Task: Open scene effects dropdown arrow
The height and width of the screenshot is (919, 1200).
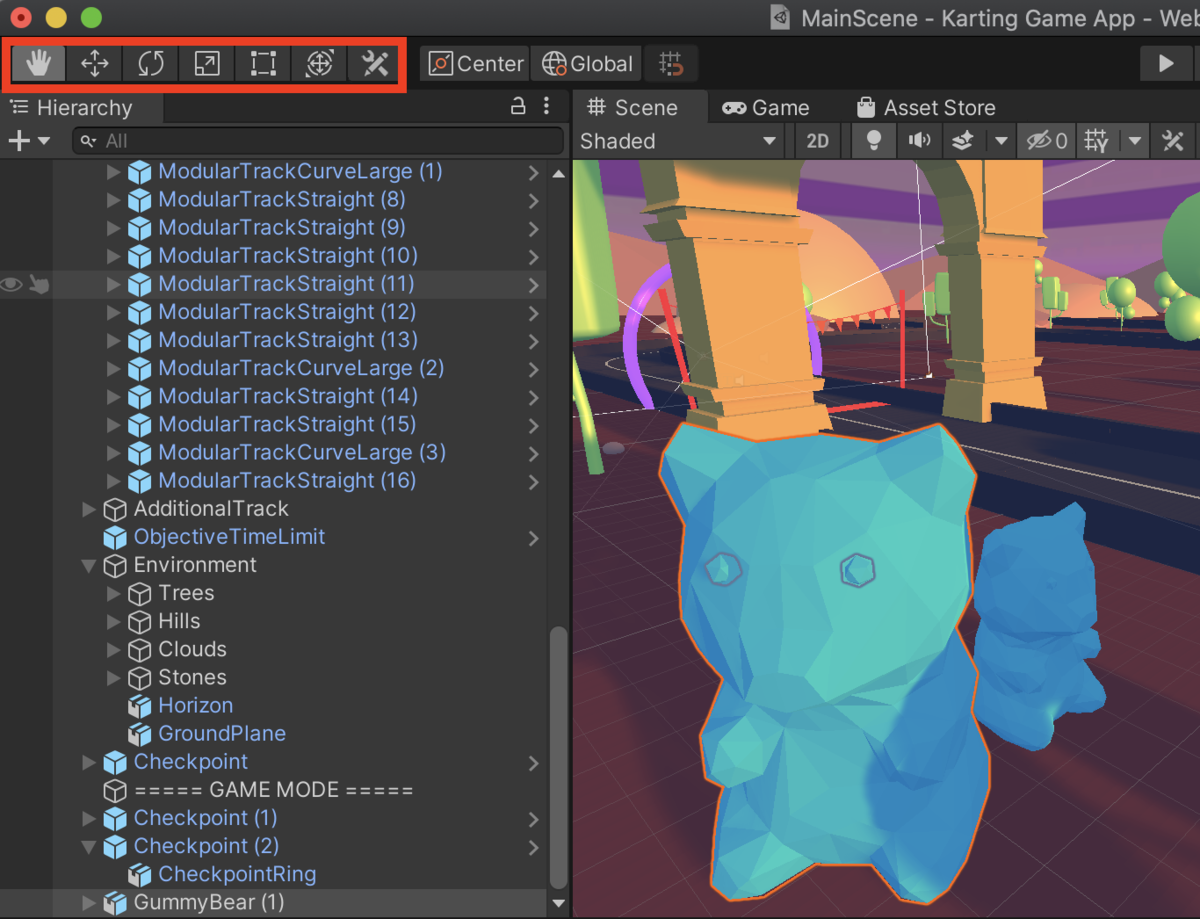Action: click(x=1001, y=141)
